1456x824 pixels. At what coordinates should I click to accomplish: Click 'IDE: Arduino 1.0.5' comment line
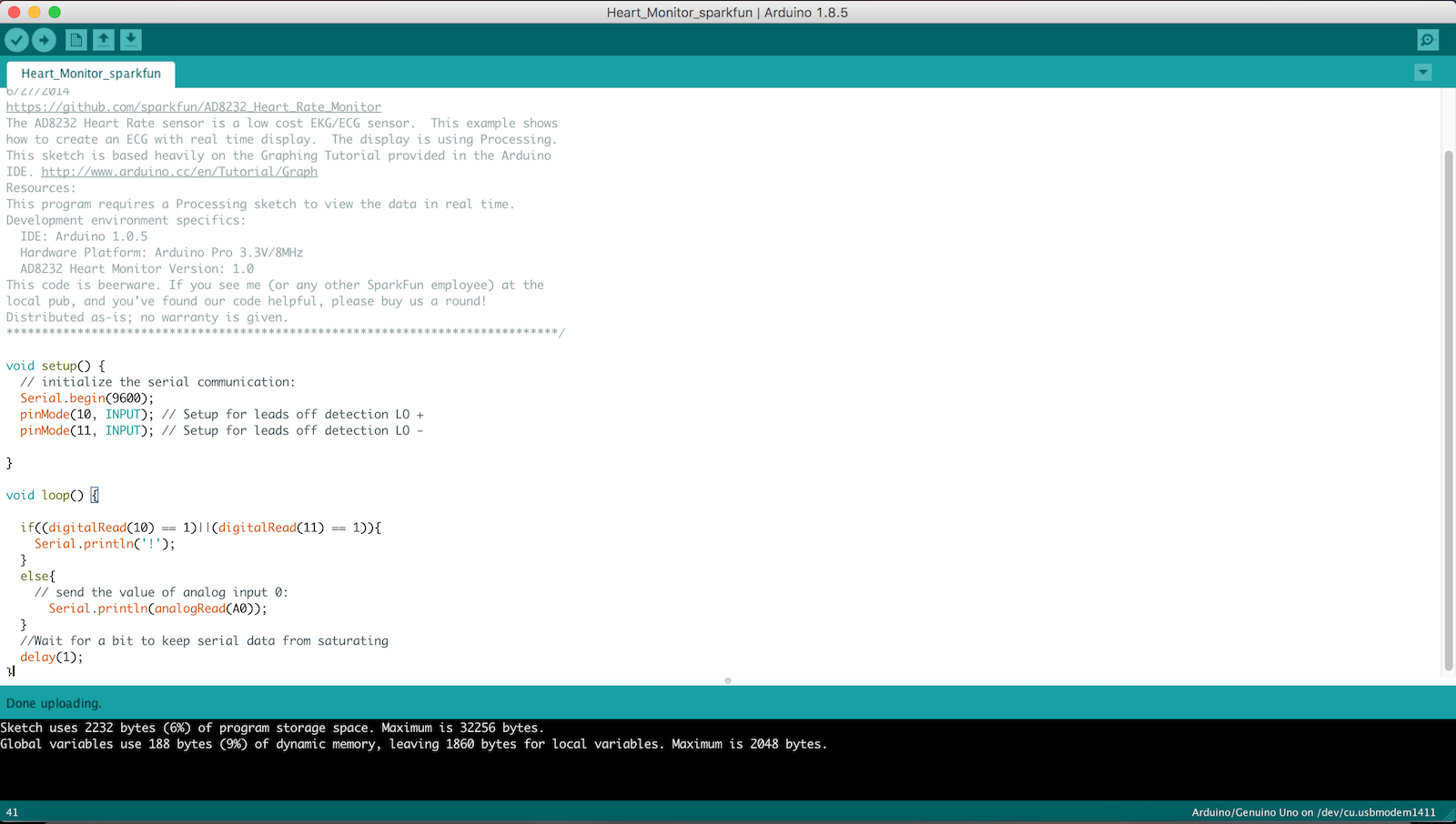pos(84,236)
